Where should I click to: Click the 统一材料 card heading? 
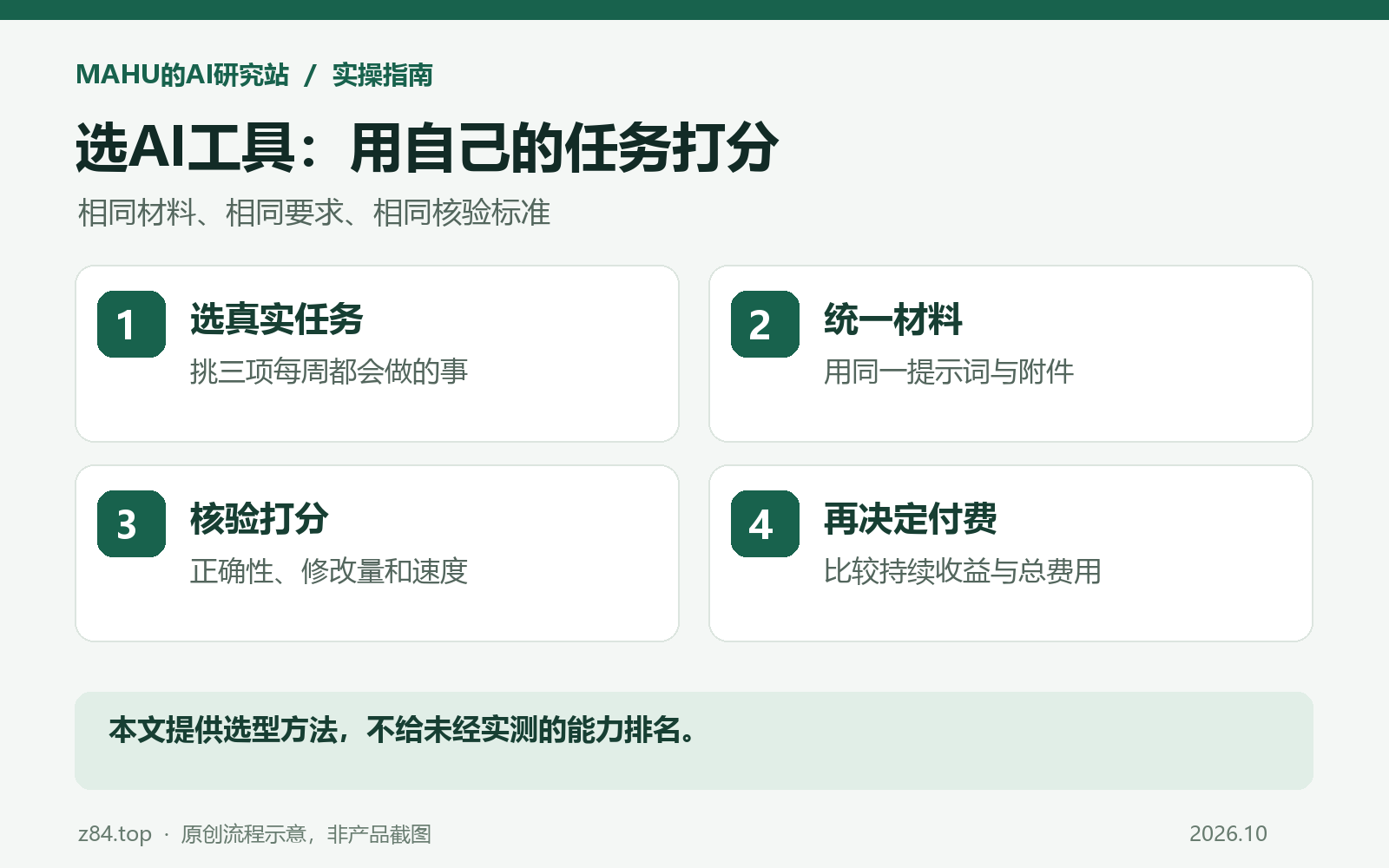pyautogui.click(x=892, y=319)
